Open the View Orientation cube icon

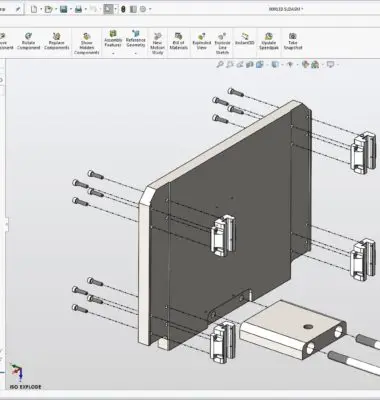[x=260, y=65]
